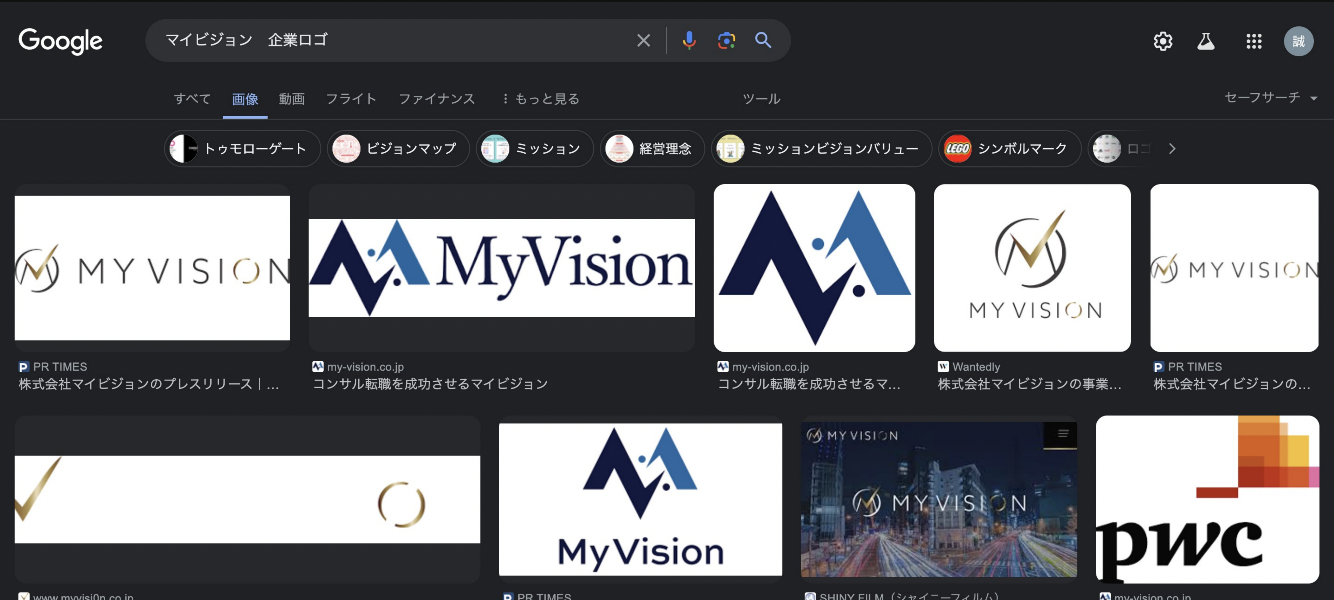Open Search Labs flask icon
This screenshot has width=1334, height=600.
click(1206, 41)
